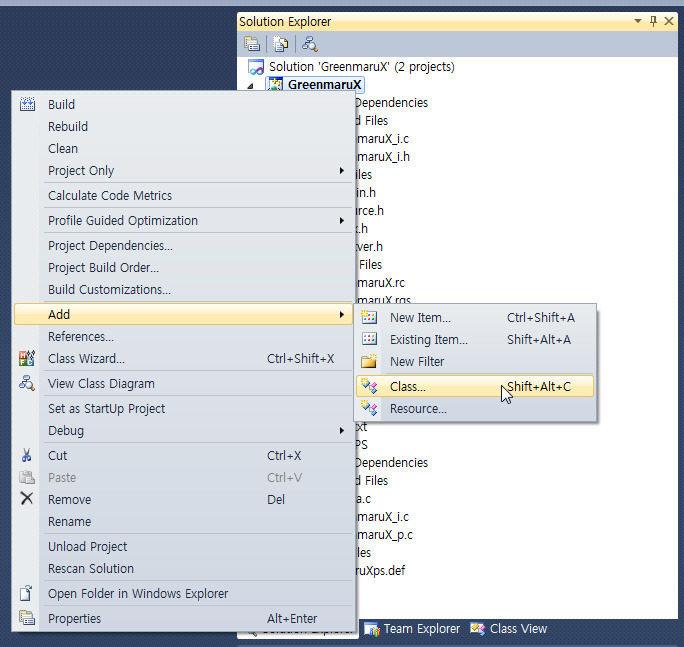Close the Solution Explorer panel
This screenshot has height=647, width=684.
(x=669, y=21)
